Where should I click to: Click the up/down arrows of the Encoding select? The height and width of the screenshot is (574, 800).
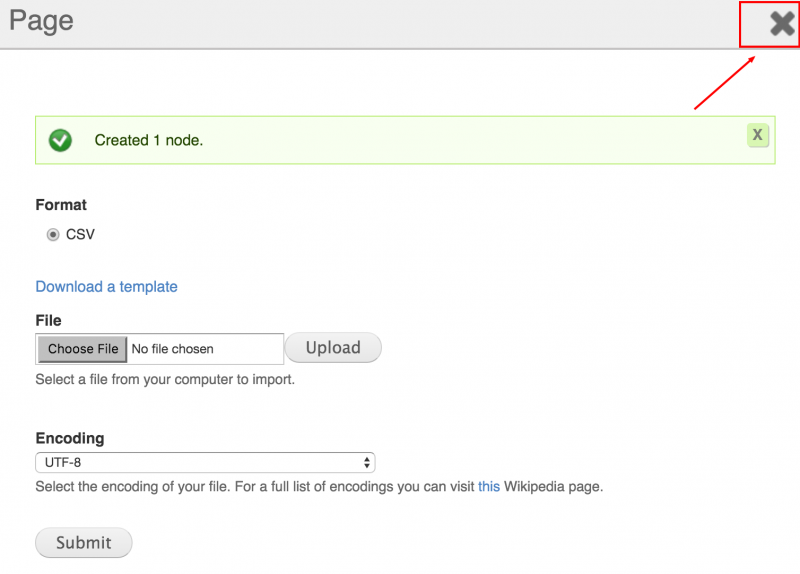coord(366,463)
